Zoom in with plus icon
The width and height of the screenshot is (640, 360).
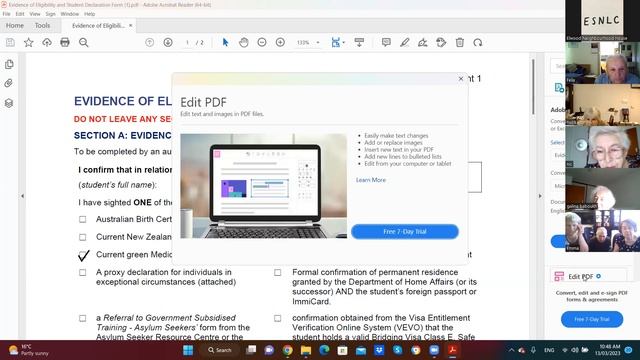(280, 42)
